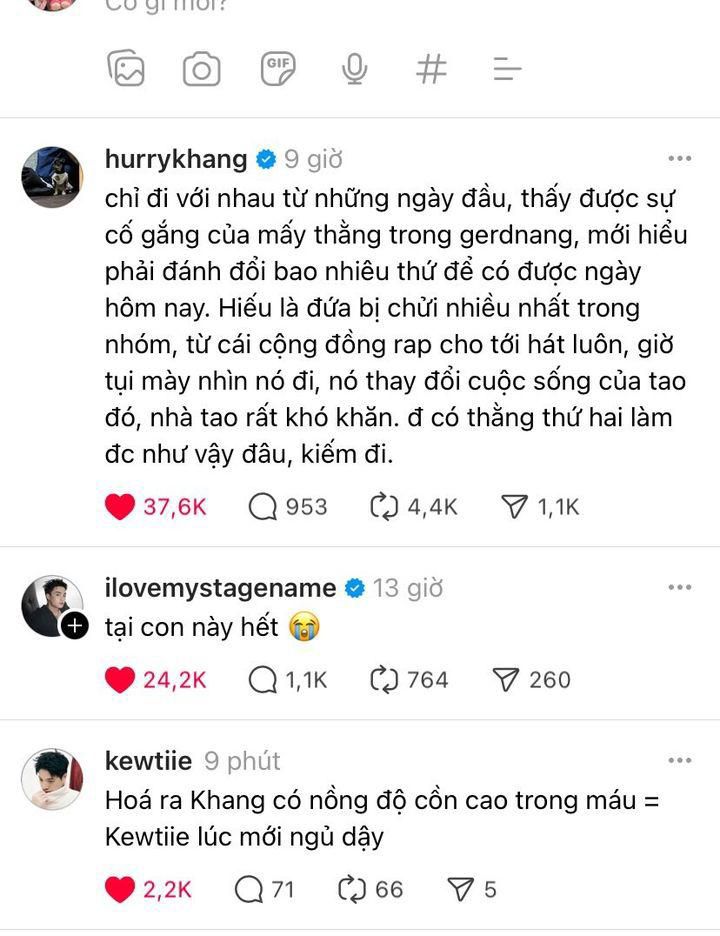Open the camera icon in composer
720x936 pixels.
[201, 69]
